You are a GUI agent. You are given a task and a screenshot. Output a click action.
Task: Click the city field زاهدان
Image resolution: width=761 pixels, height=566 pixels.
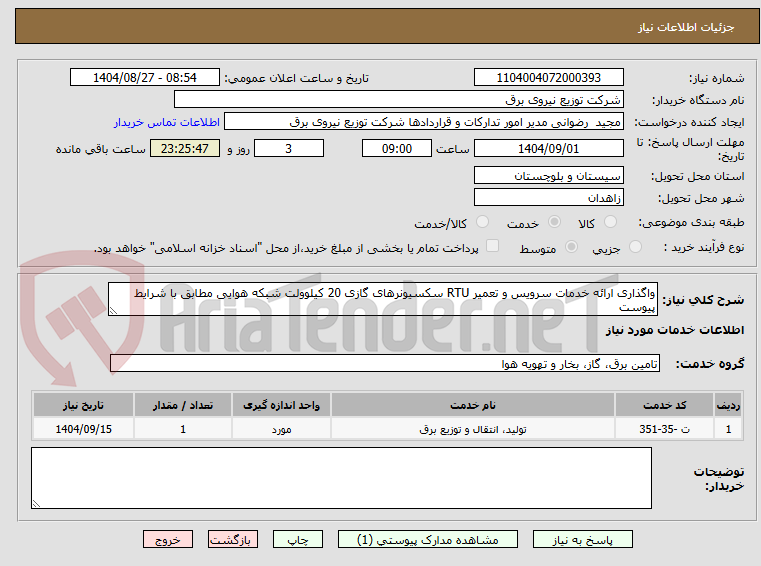point(548,198)
